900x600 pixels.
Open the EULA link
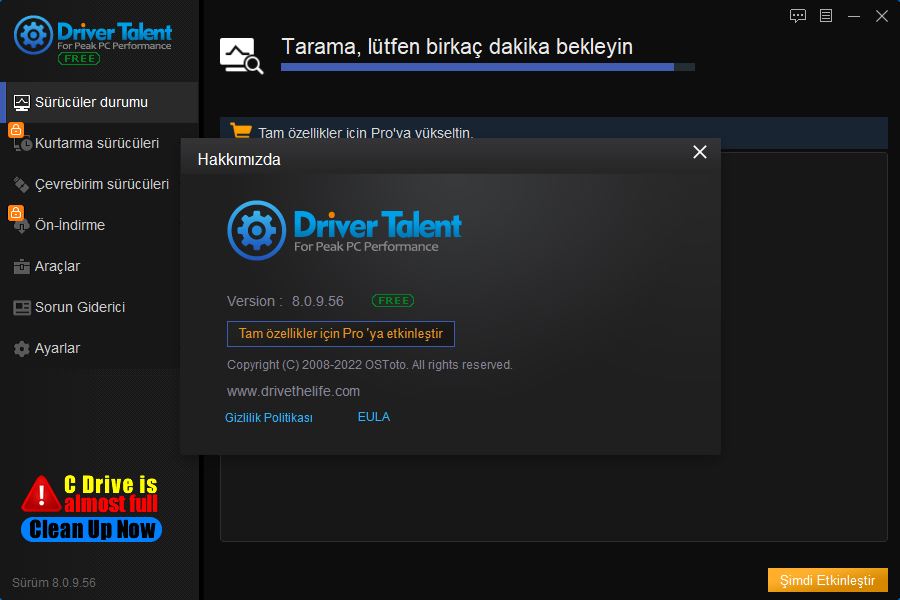point(374,417)
